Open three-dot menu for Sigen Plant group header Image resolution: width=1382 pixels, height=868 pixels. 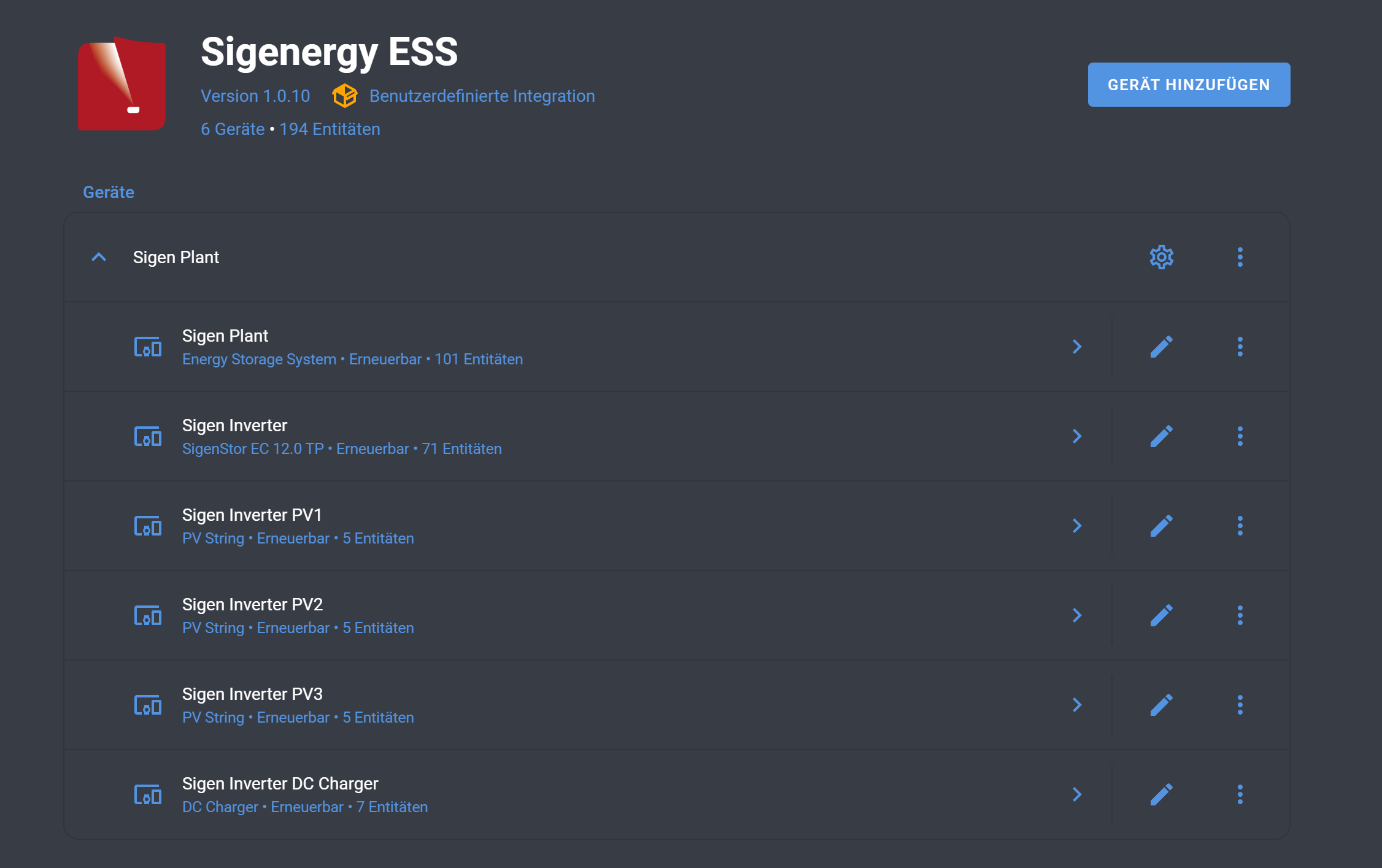tap(1240, 257)
